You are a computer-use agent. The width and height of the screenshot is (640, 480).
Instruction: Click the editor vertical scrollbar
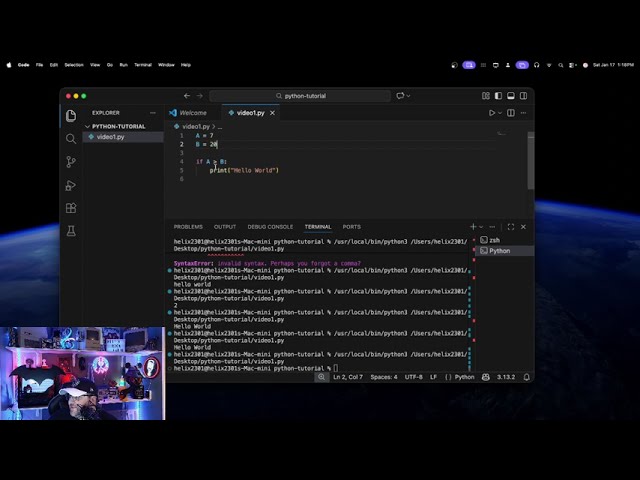531,160
